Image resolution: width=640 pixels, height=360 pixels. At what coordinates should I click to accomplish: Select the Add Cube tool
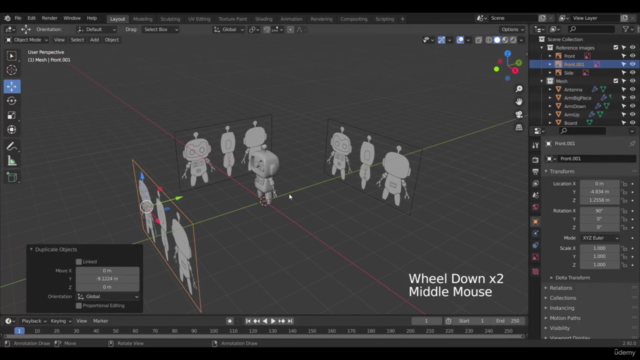coord(11,178)
